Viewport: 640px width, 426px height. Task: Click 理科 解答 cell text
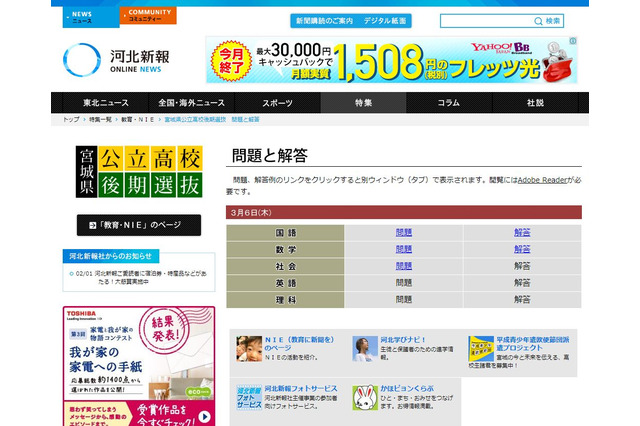coord(522,300)
